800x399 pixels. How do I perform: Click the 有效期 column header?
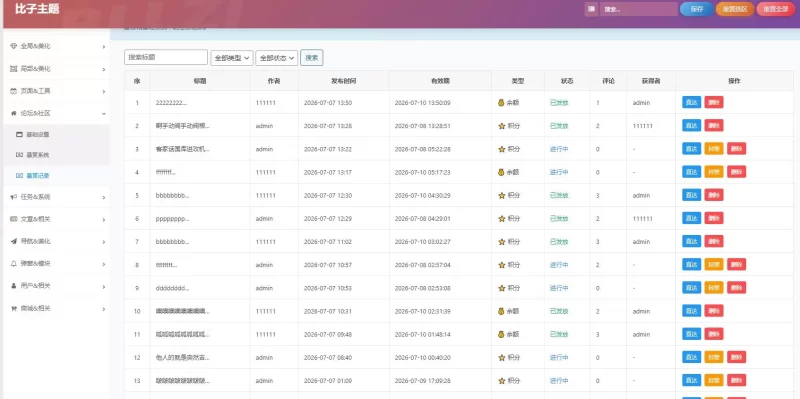coord(440,81)
